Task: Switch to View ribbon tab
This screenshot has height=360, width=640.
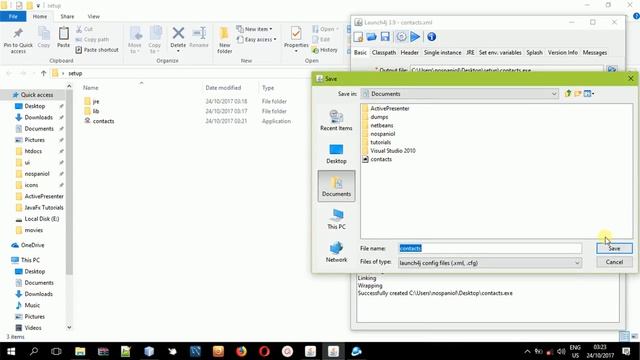Action: (x=93, y=16)
